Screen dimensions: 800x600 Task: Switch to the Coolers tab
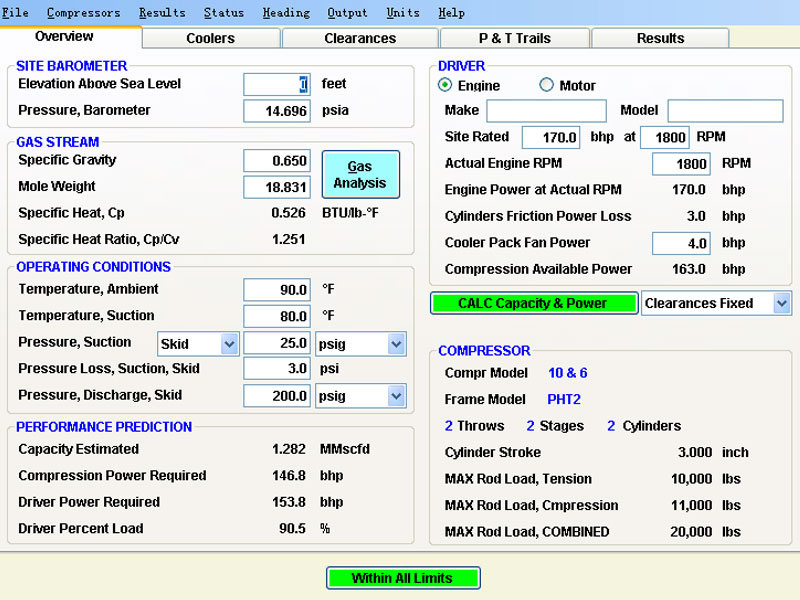pos(211,38)
